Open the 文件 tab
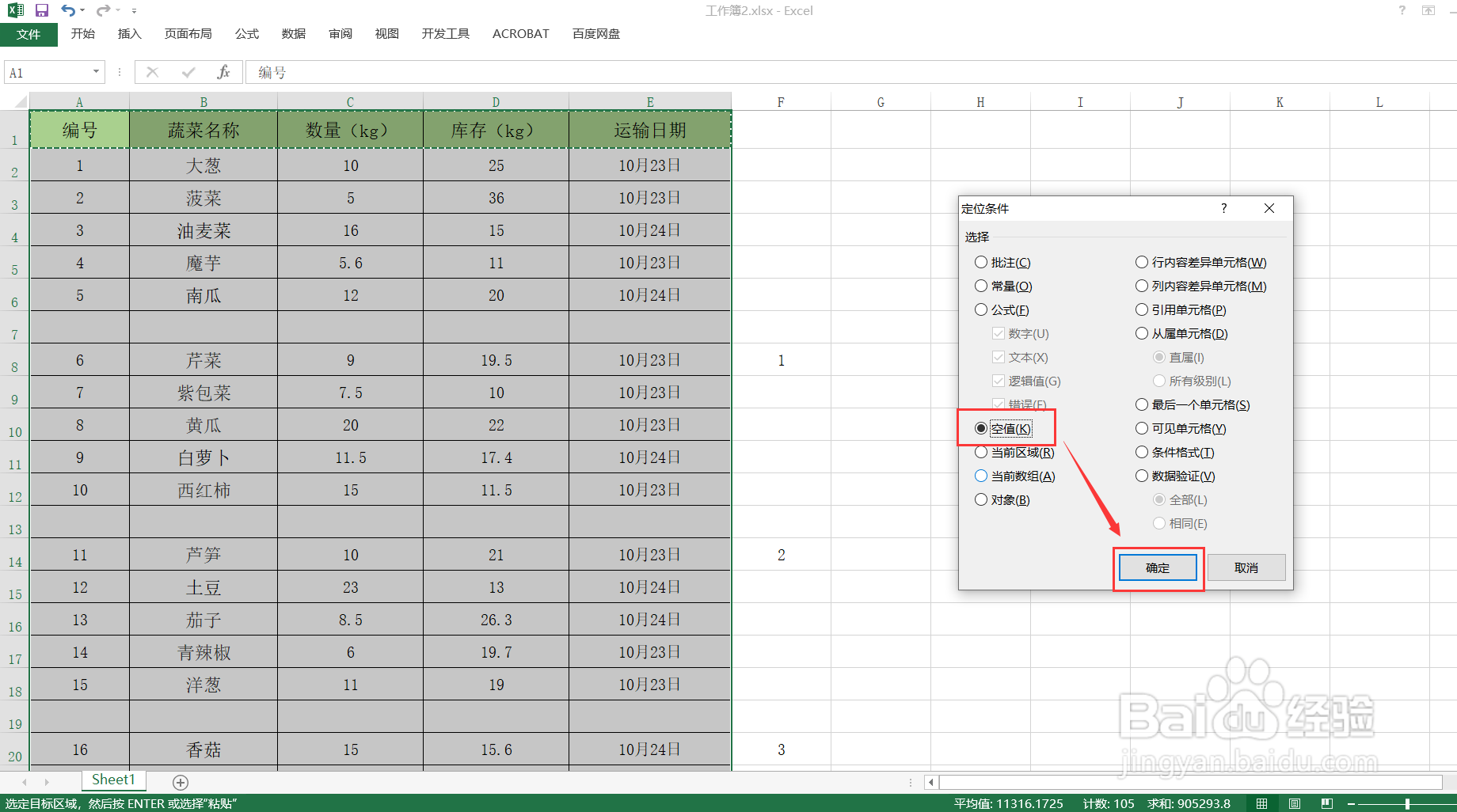Screen dimensions: 1457x812 29,34
